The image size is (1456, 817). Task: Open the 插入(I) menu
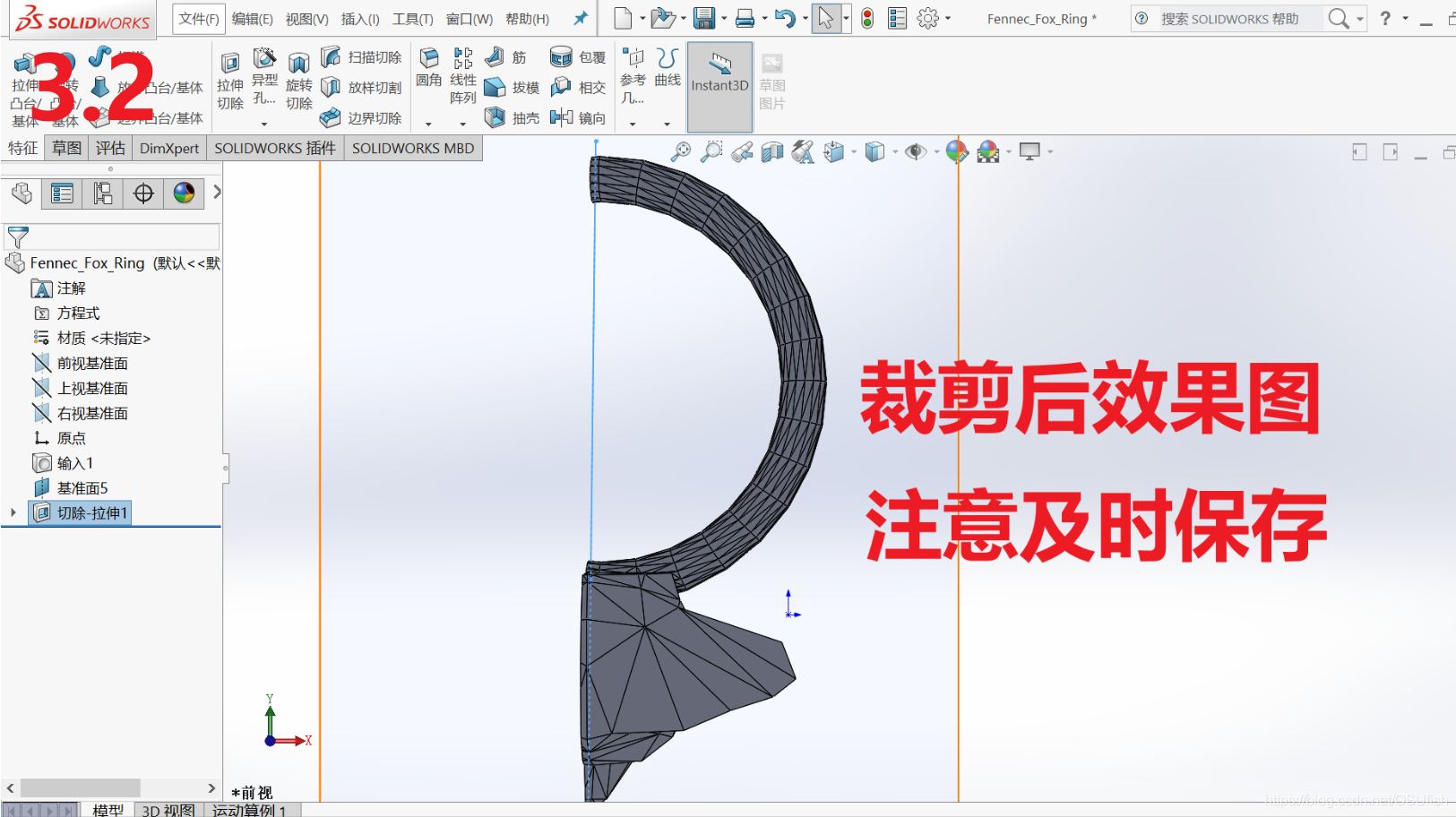click(x=359, y=18)
